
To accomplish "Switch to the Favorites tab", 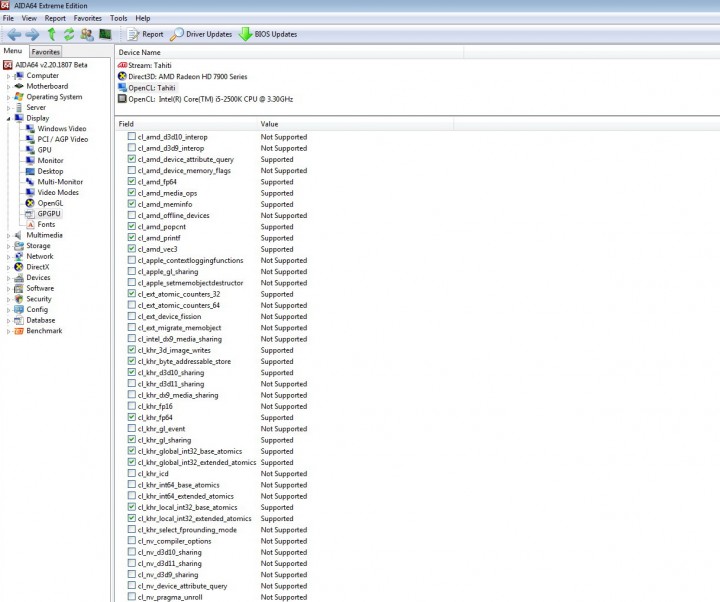I will coord(45,51).
